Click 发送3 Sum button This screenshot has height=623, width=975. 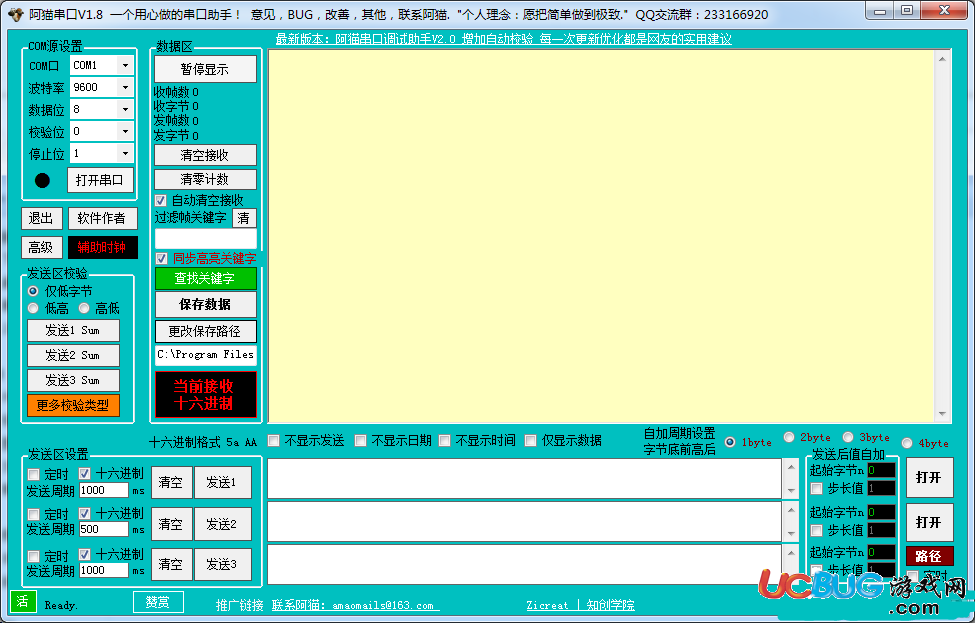coord(73,380)
